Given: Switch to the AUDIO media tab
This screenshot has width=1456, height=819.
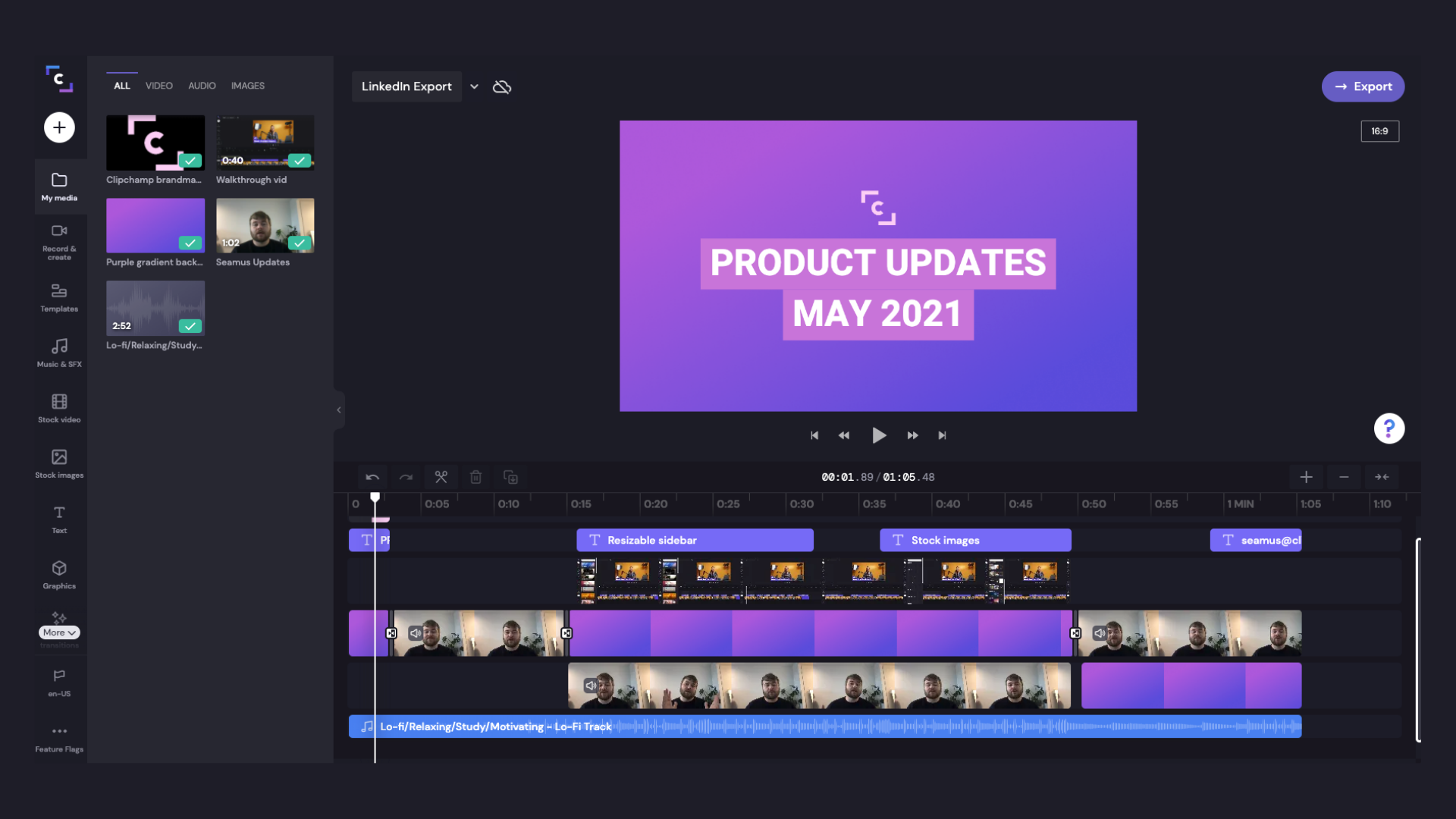Looking at the screenshot, I should point(202,86).
